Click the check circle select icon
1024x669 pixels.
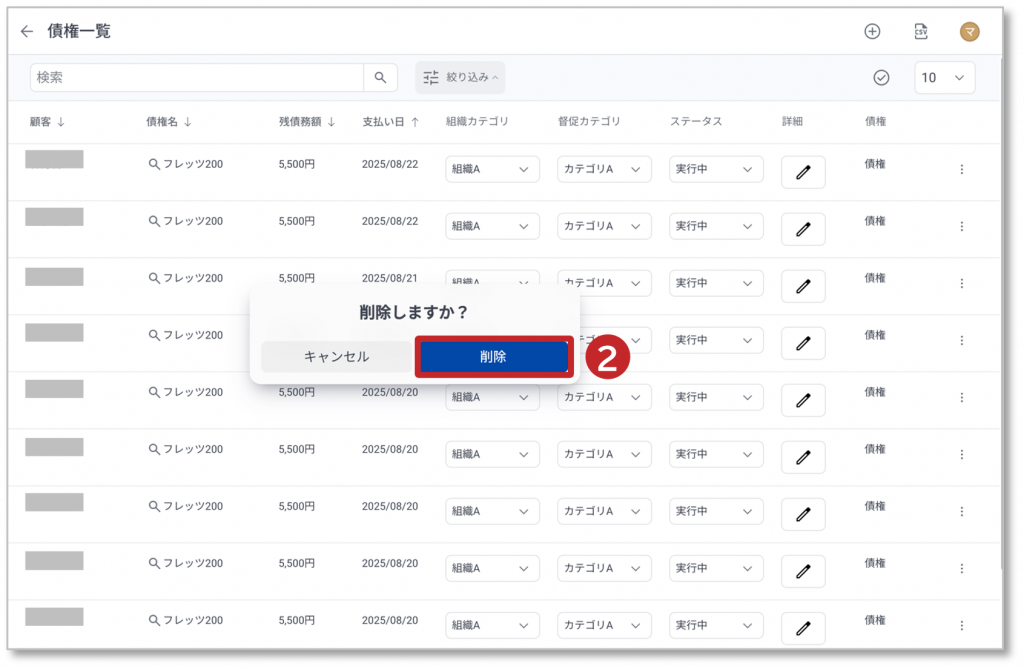click(881, 78)
